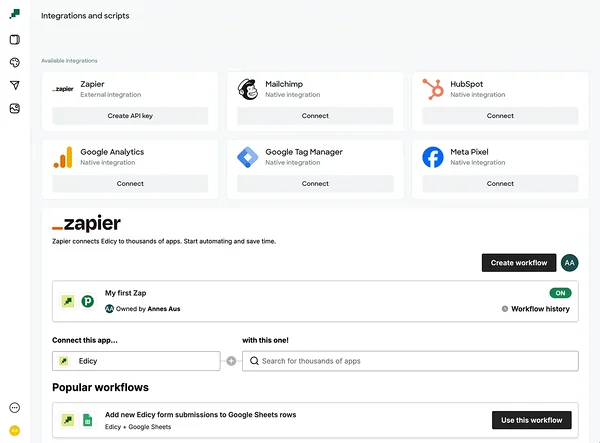600x443 pixels.
Task: Connect the Meta Pixel integration
Action: coord(500,184)
